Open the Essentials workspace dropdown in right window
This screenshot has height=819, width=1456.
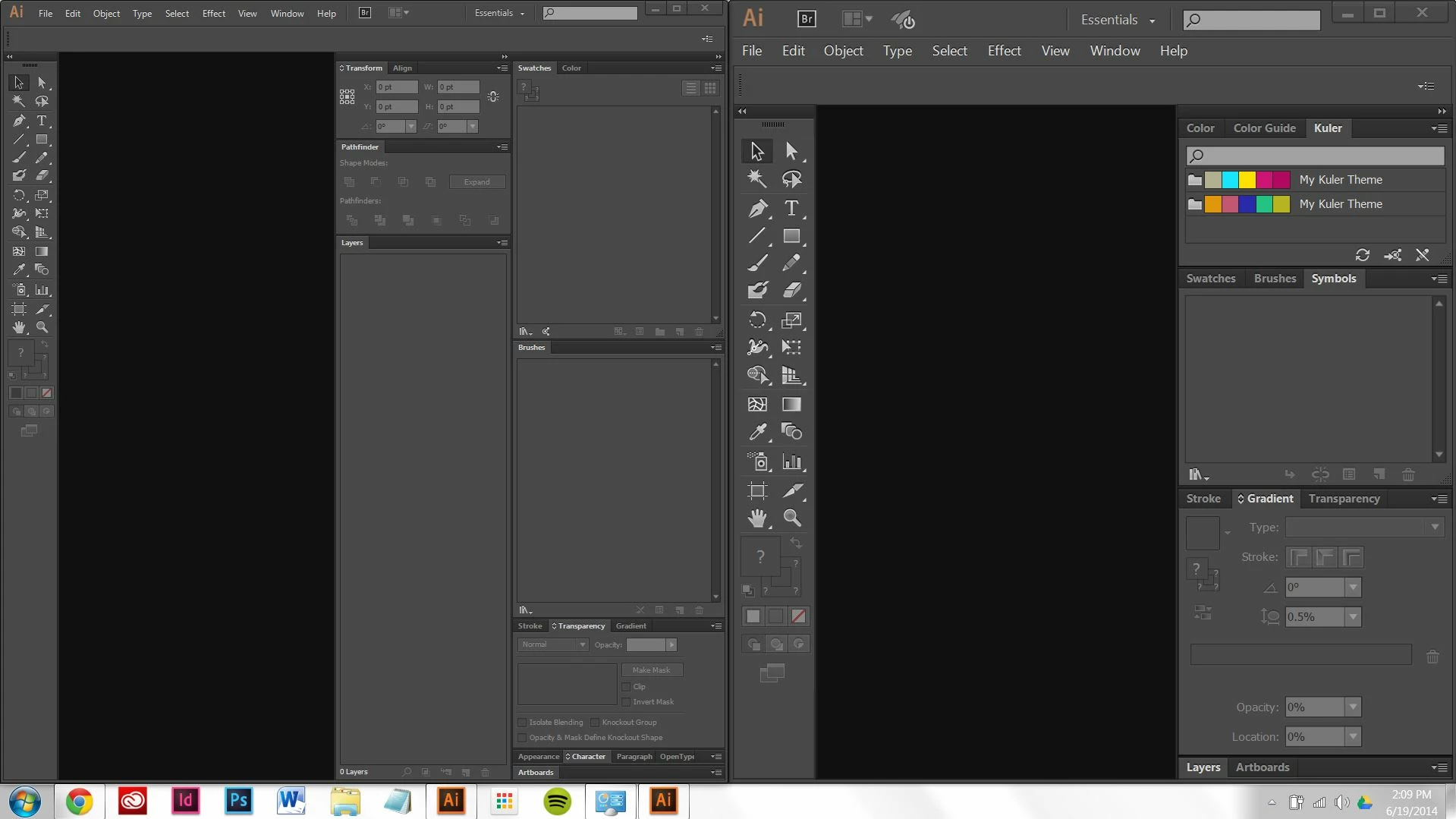(x=1118, y=20)
